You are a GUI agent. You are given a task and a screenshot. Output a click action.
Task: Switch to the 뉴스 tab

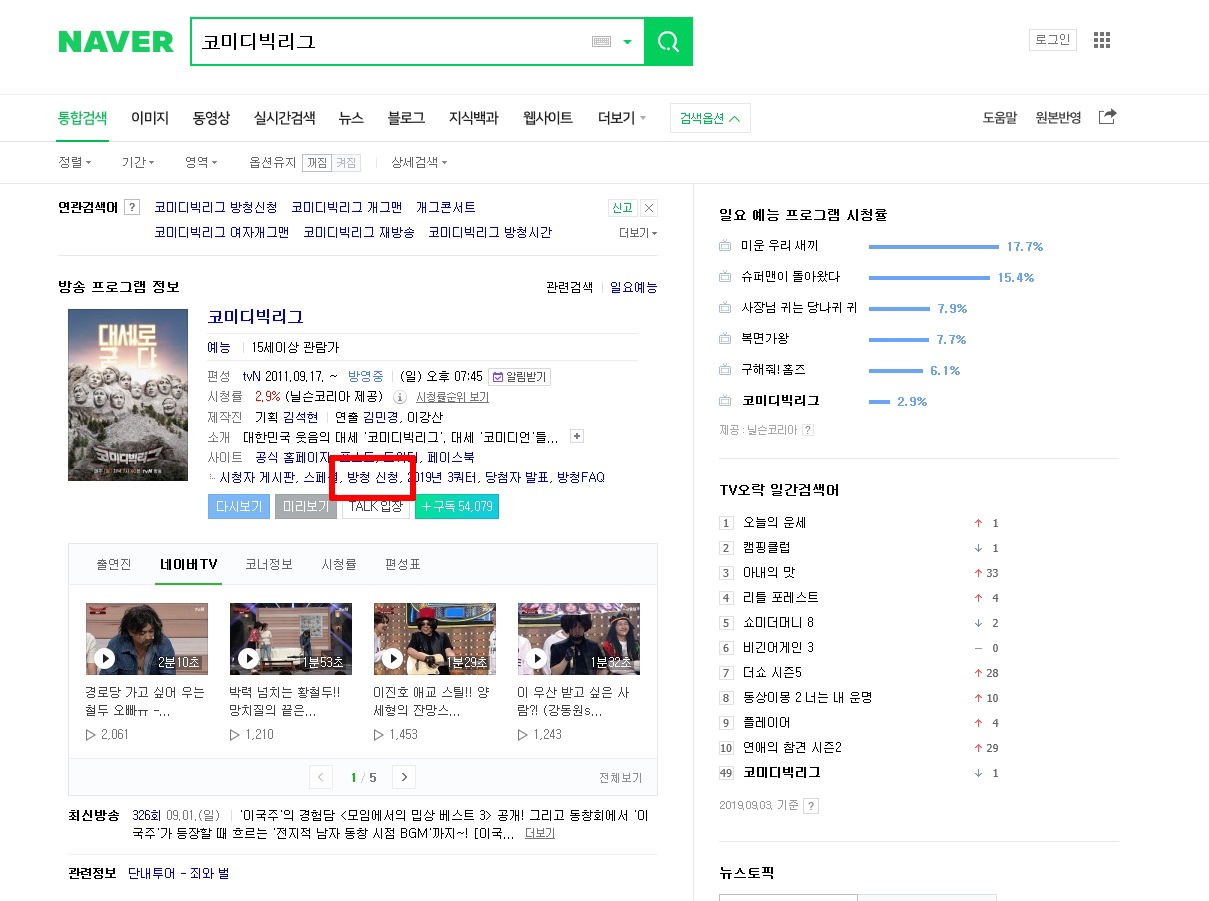point(351,118)
